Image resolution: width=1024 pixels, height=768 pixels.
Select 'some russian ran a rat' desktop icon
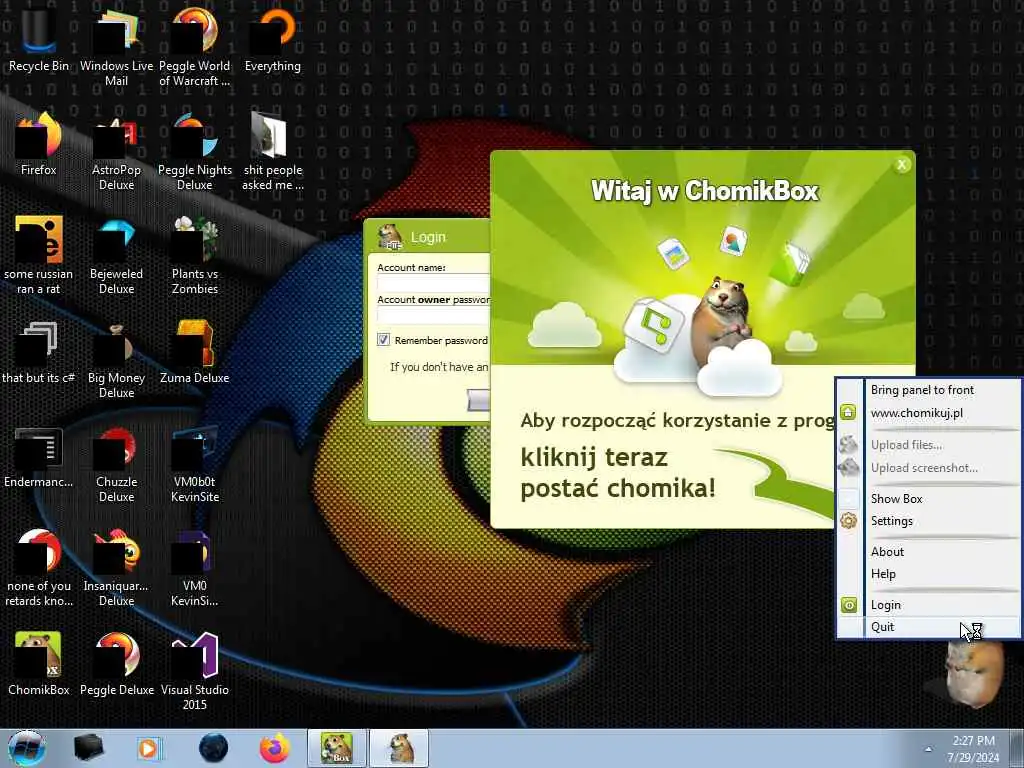[39, 255]
